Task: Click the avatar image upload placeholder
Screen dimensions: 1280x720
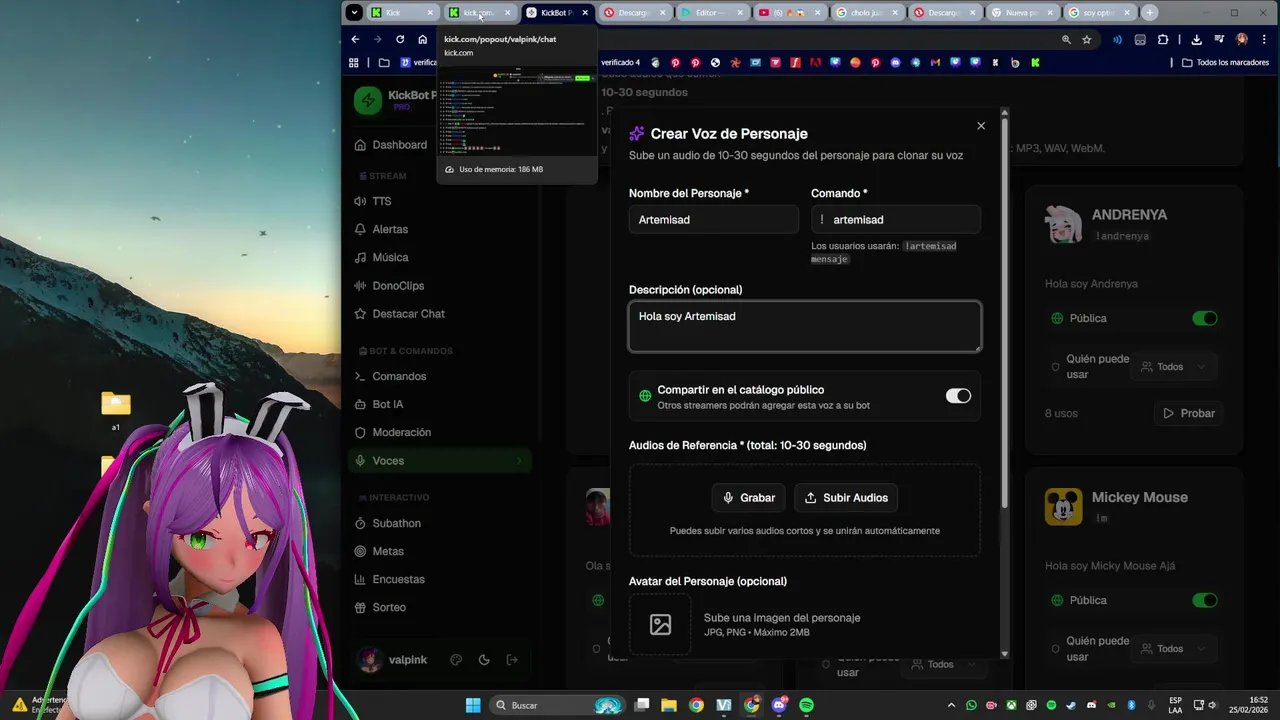Action: (660, 625)
